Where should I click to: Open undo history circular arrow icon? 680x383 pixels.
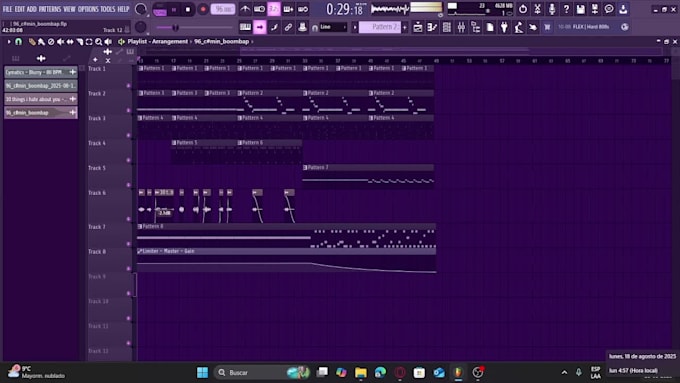click(523, 9)
